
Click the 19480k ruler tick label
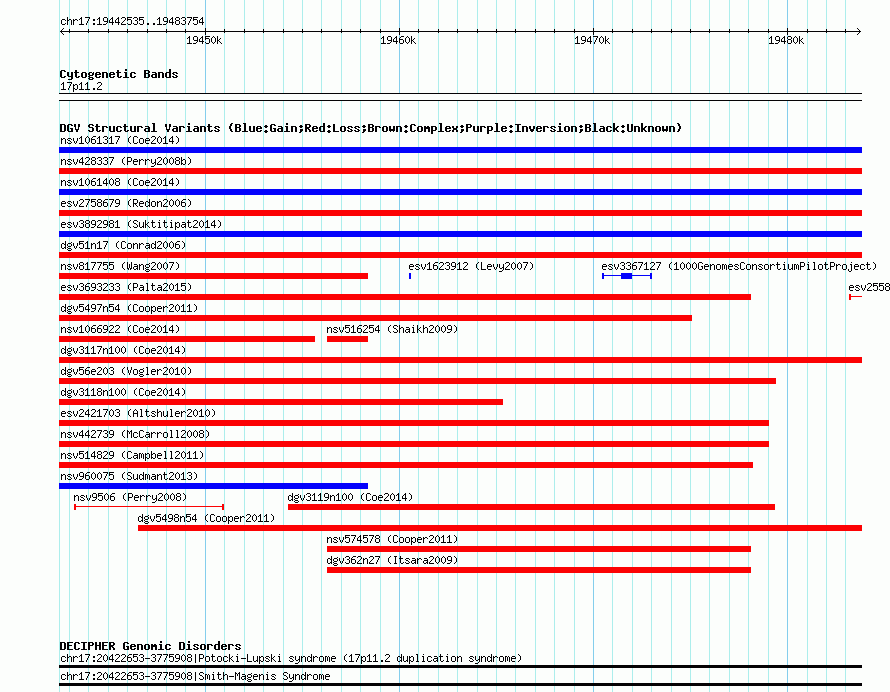[x=786, y=40]
